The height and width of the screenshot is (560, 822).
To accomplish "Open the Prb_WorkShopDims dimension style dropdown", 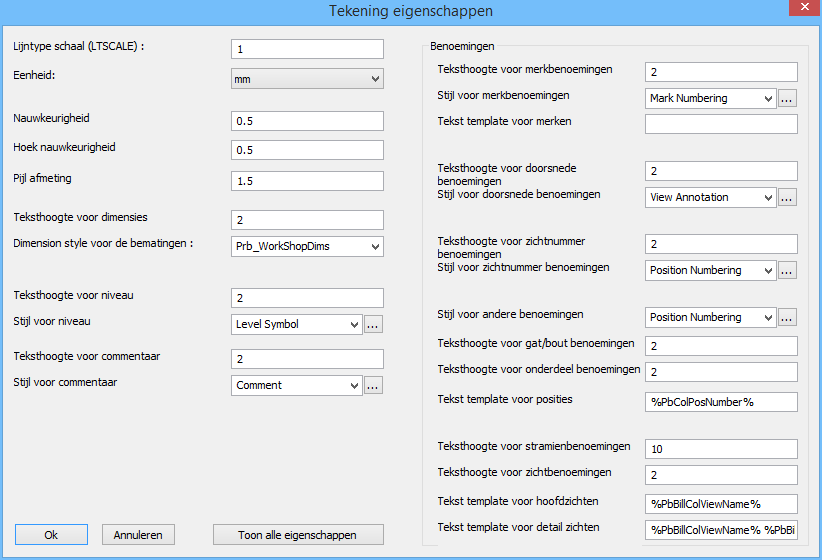I will 307,246.
